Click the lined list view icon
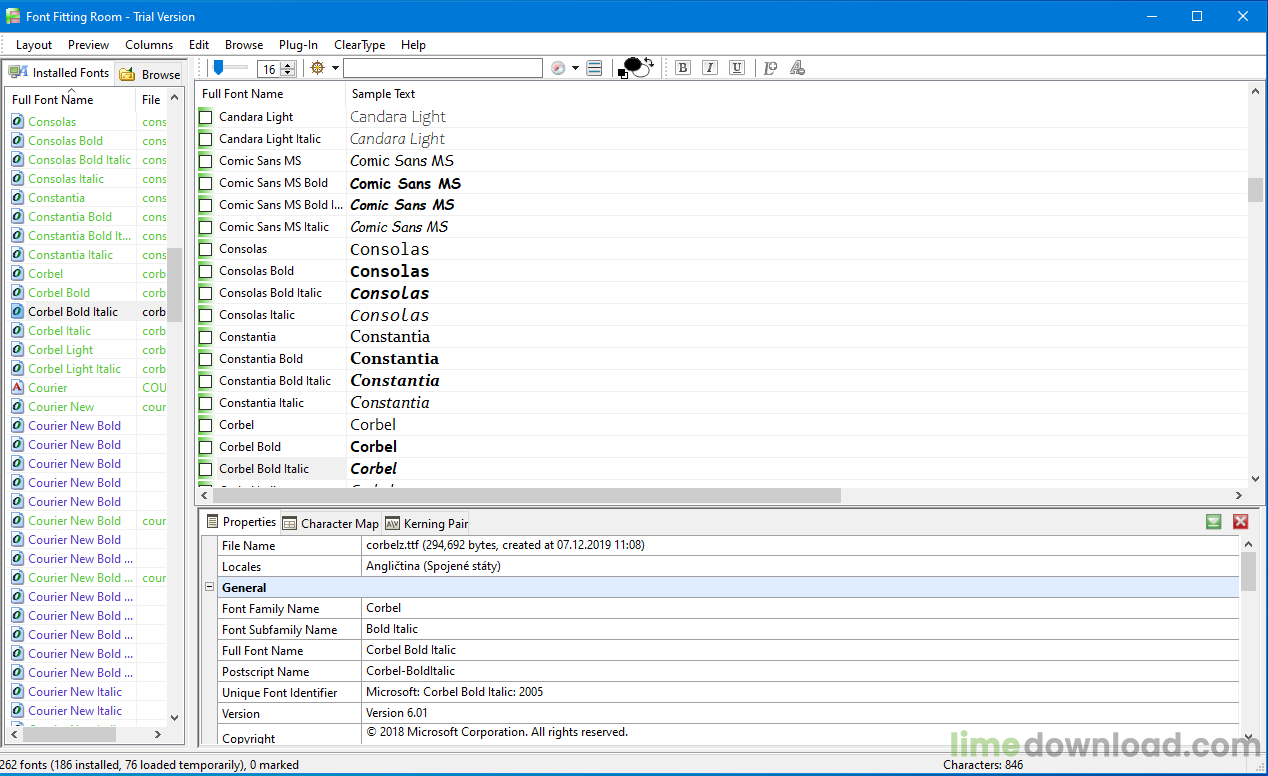Screen dimensions: 1268x776 coord(595,68)
